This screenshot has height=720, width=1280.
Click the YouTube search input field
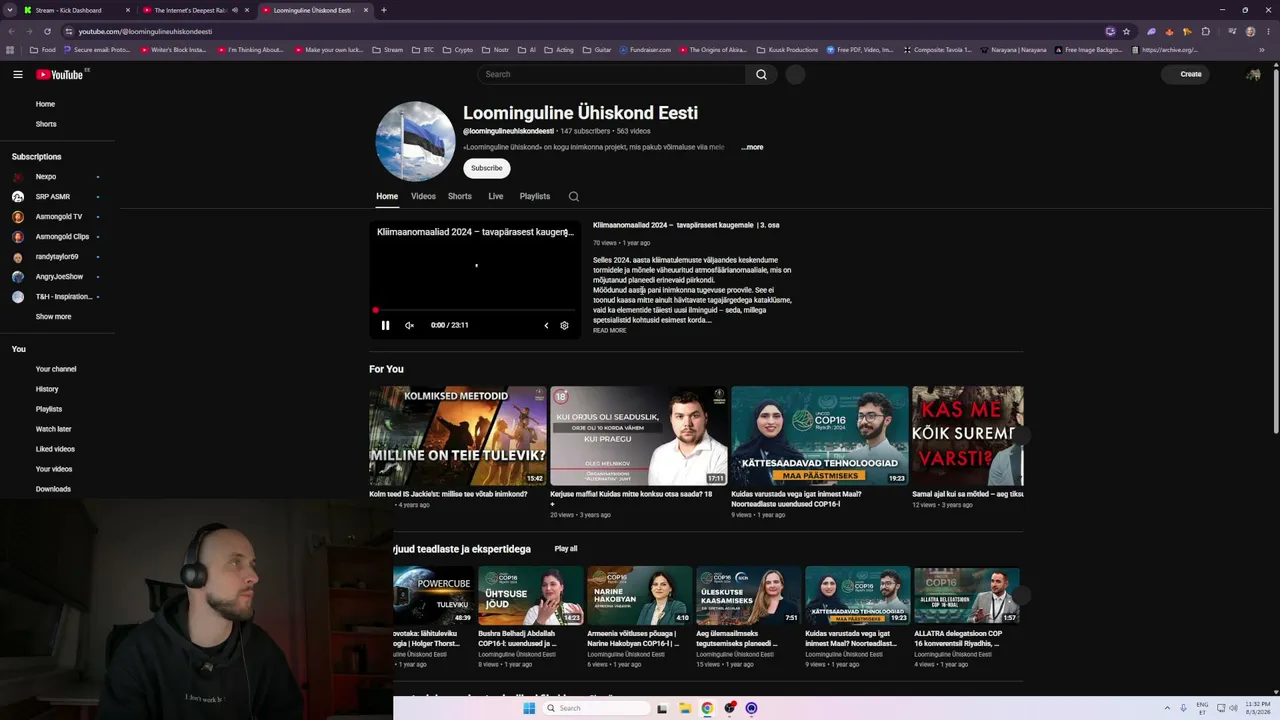tap(612, 74)
